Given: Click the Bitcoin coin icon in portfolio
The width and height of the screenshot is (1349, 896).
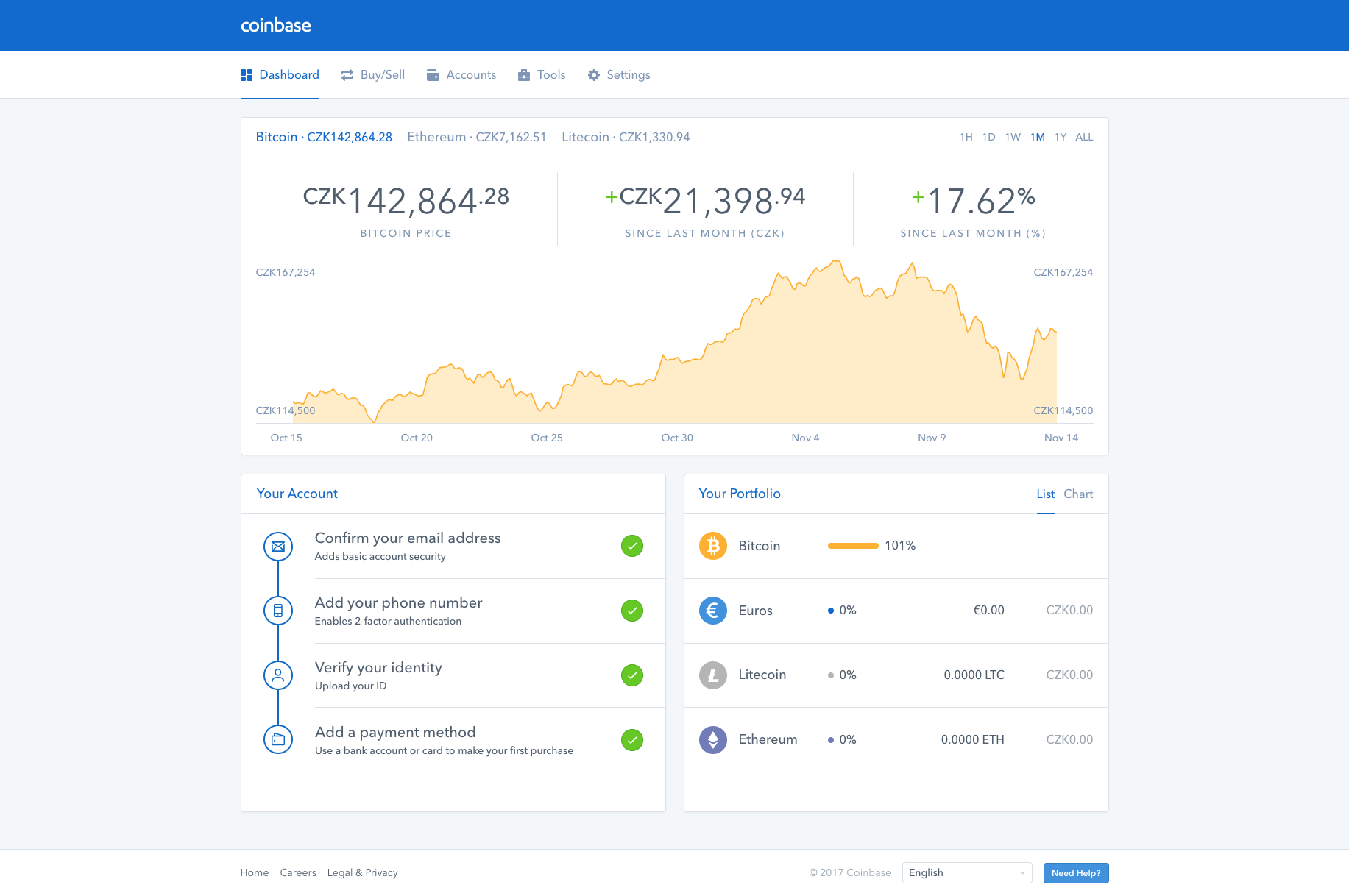Looking at the screenshot, I should pyautogui.click(x=713, y=546).
